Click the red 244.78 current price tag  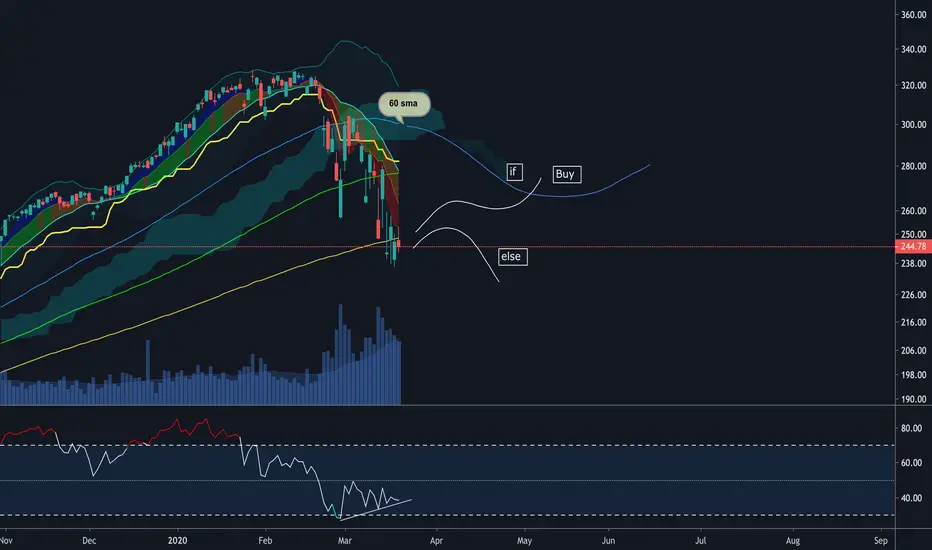(913, 246)
